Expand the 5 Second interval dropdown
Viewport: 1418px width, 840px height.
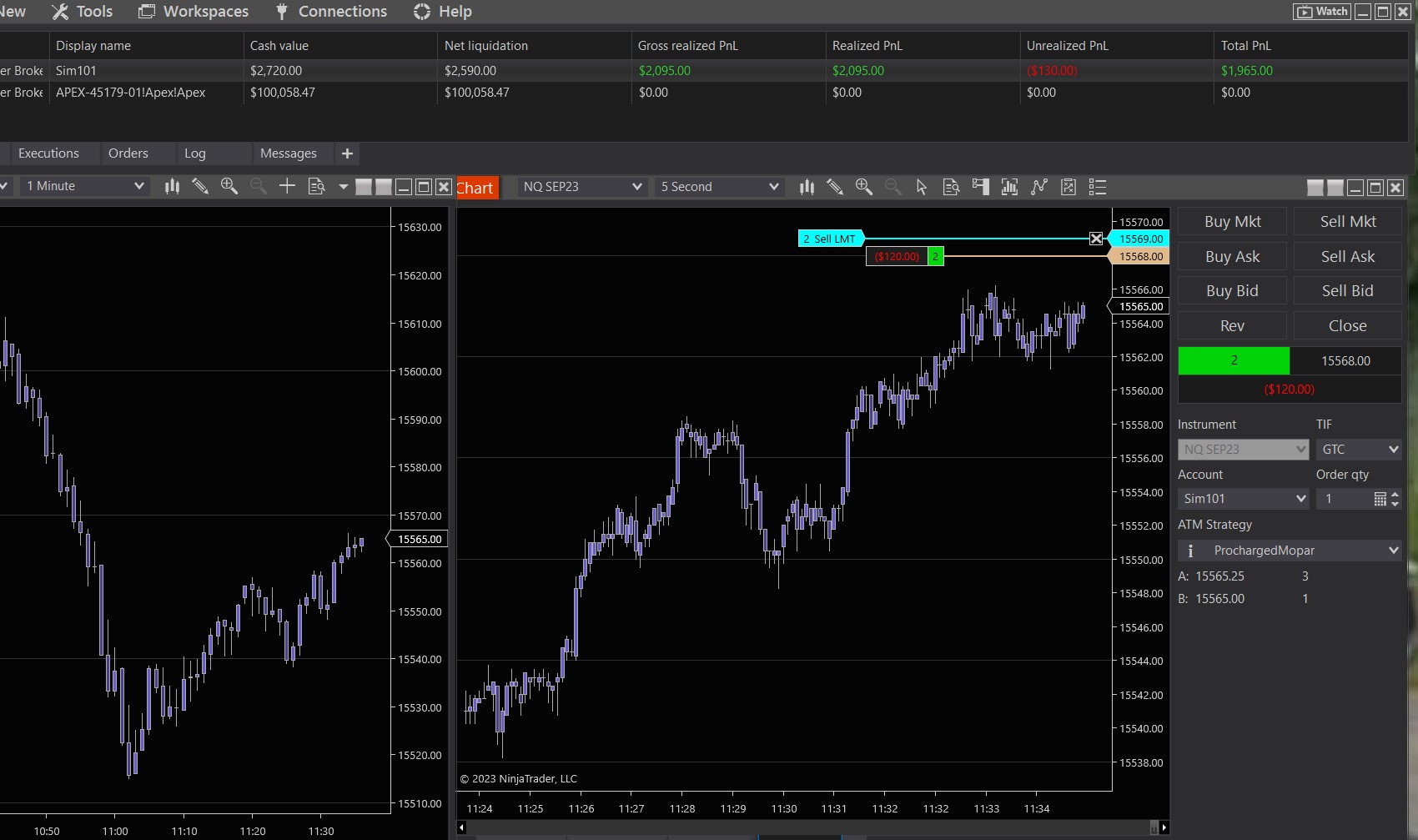click(x=719, y=187)
